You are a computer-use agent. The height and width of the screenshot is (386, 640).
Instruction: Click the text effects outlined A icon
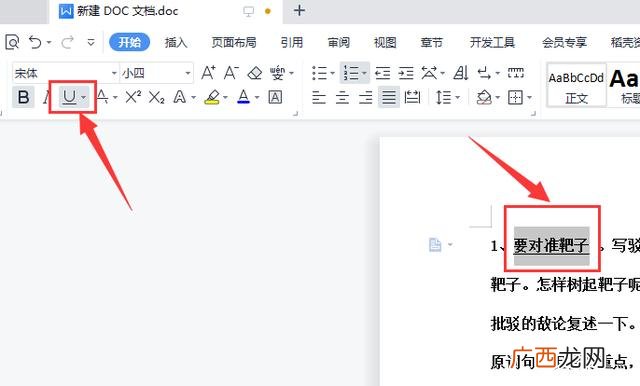point(180,97)
